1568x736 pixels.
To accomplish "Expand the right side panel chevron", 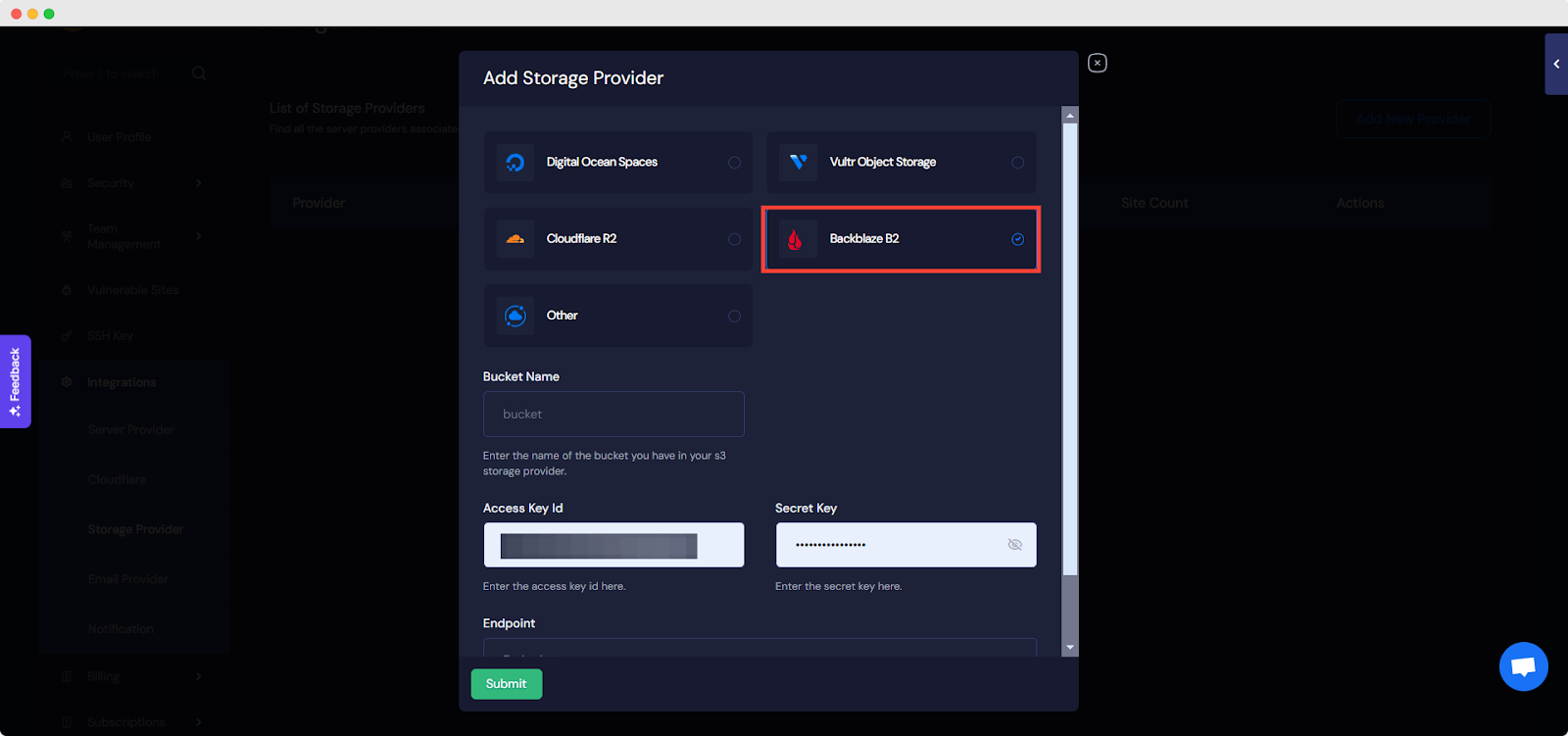I will pyautogui.click(x=1556, y=64).
